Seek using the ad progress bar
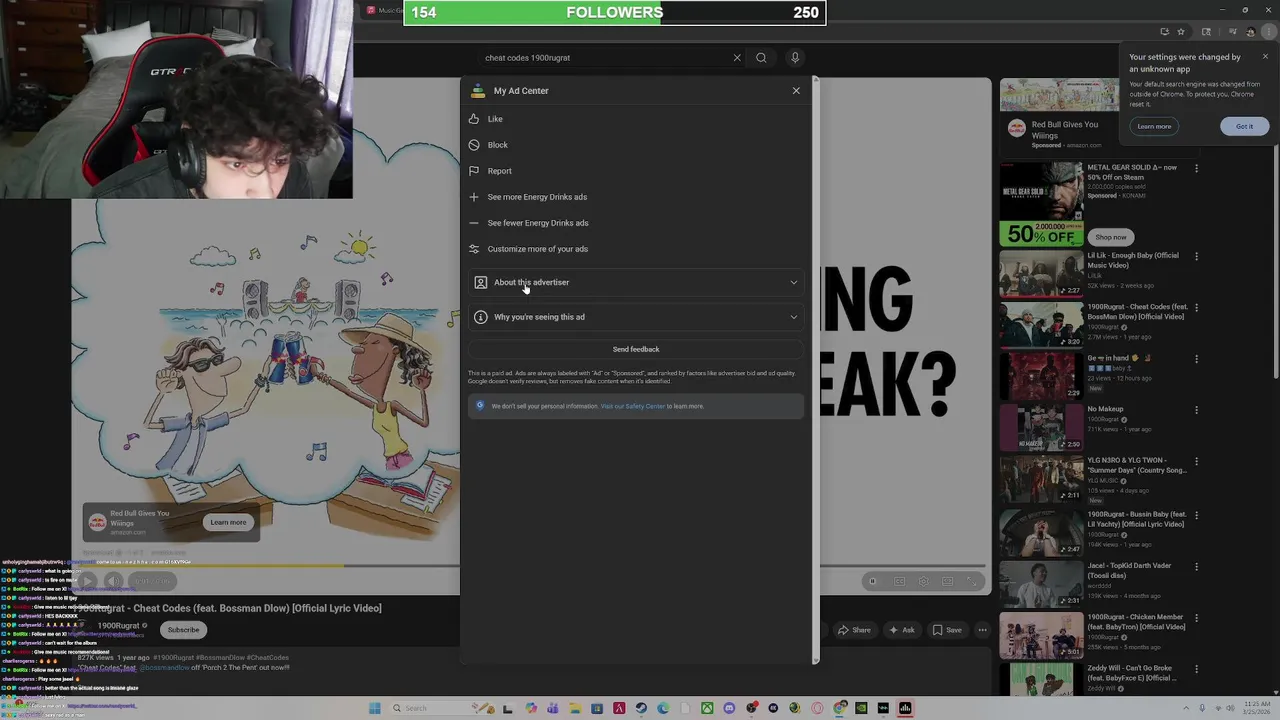Image resolution: width=1280 pixels, height=720 pixels. pyautogui.click(x=530, y=566)
